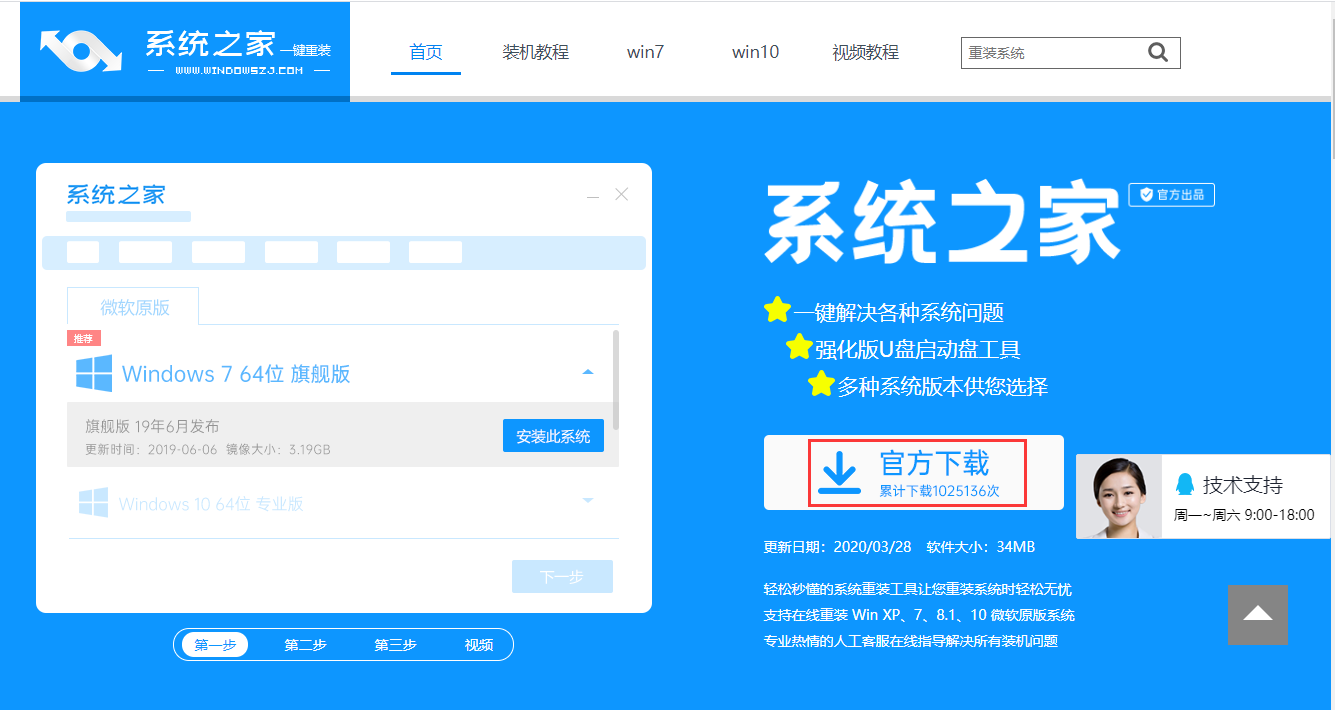Click the support agent photo
This screenshot has width=1335, height=710.
click(1119, 497)
